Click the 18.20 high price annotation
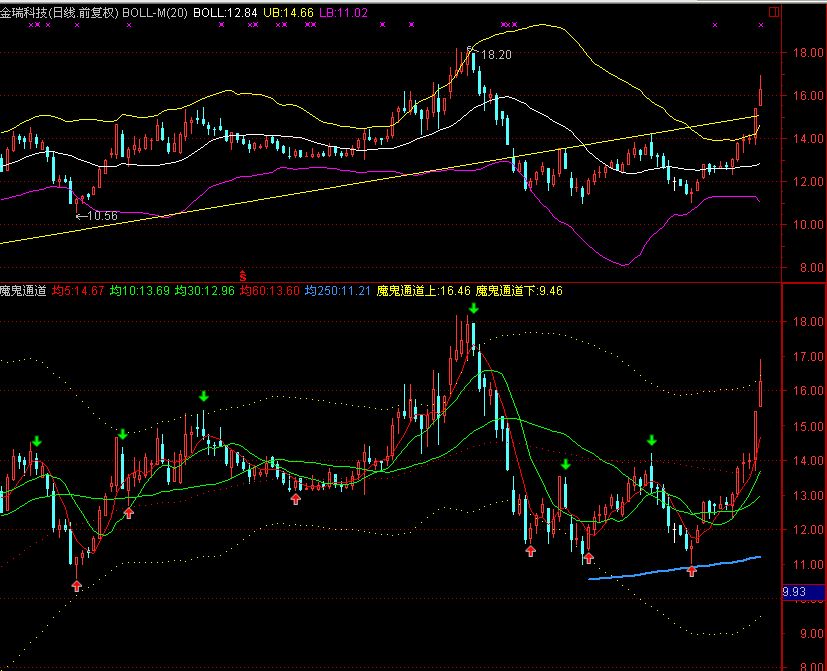 tap(496, 55)
